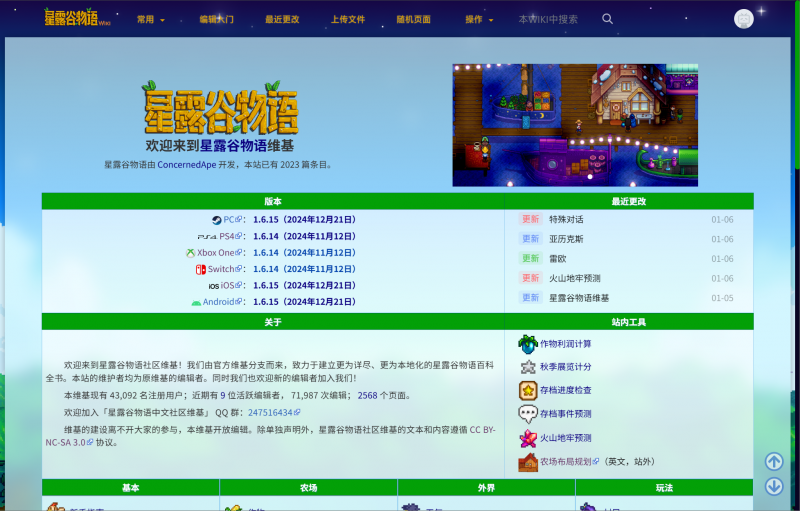Screen dimensions: 800x511
Task: Open 上传文件 in the navbar
Action: coord(348,19)
